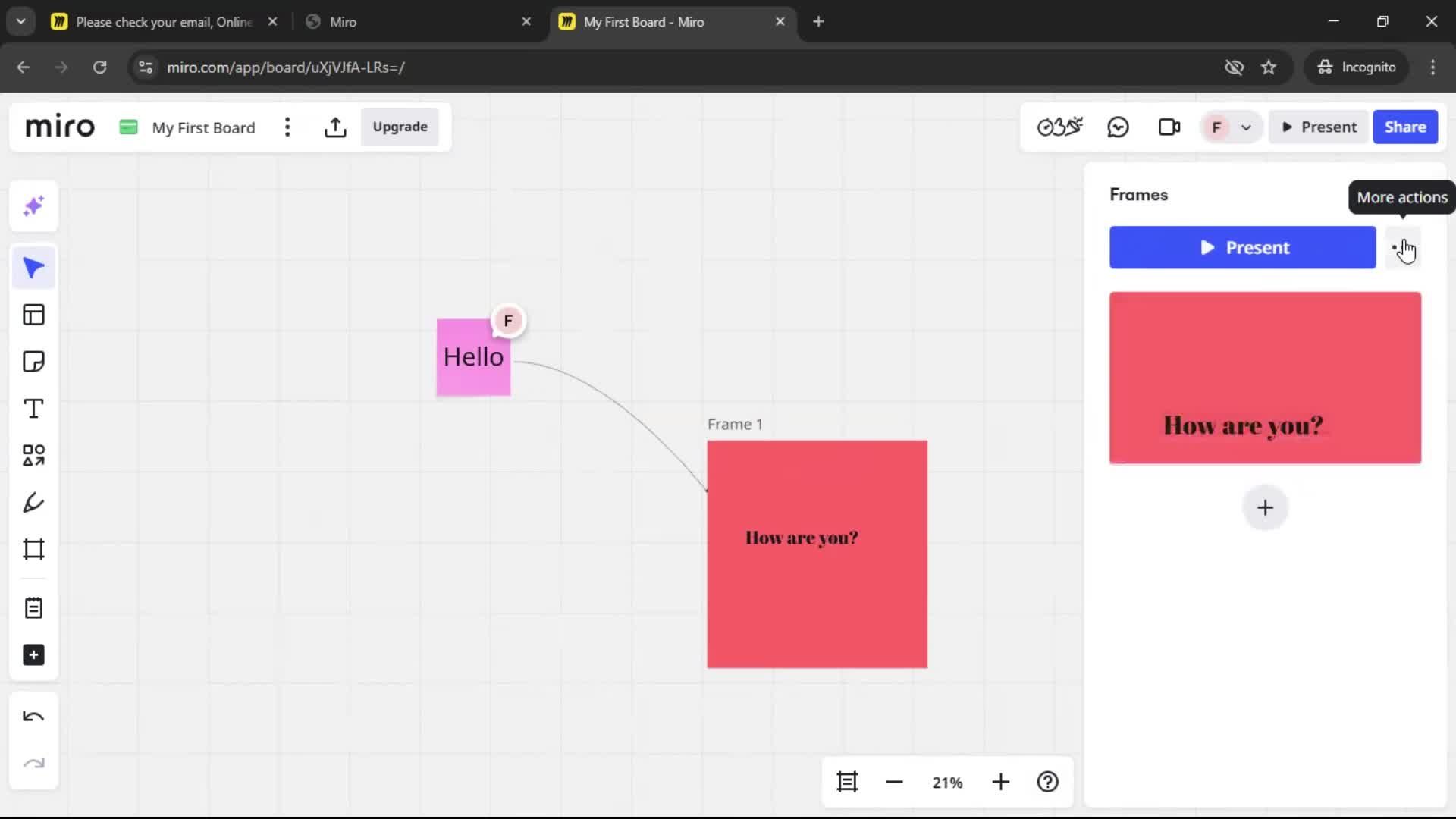Select the Pen drawing tool
This screenshot has width=1456, height=819.
click(33, 502)
